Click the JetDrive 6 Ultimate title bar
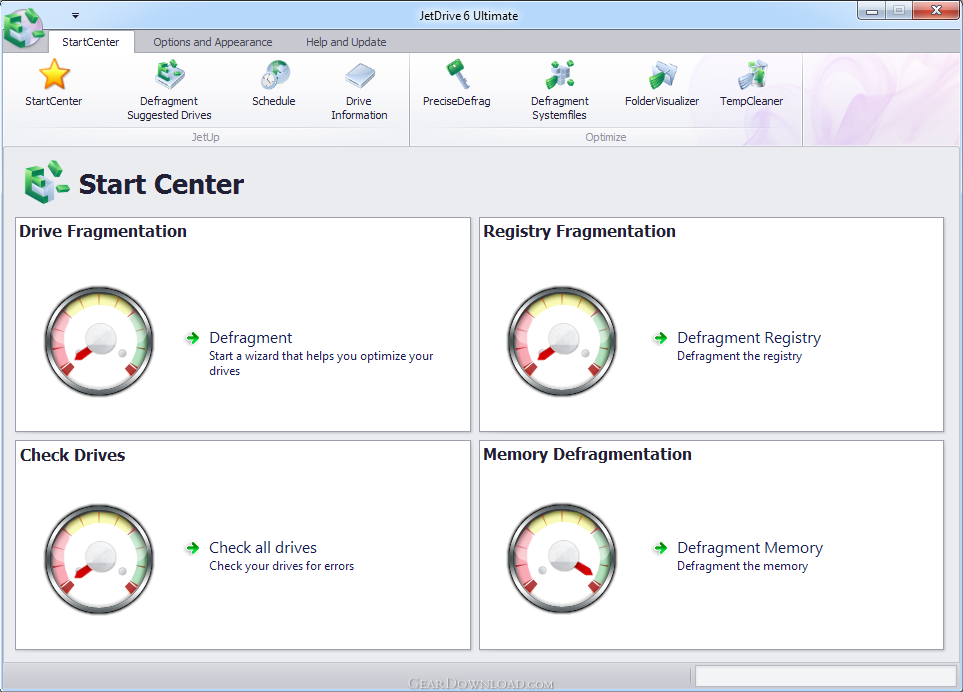Viewport: 963px width, 692px height. click(469, 15)
